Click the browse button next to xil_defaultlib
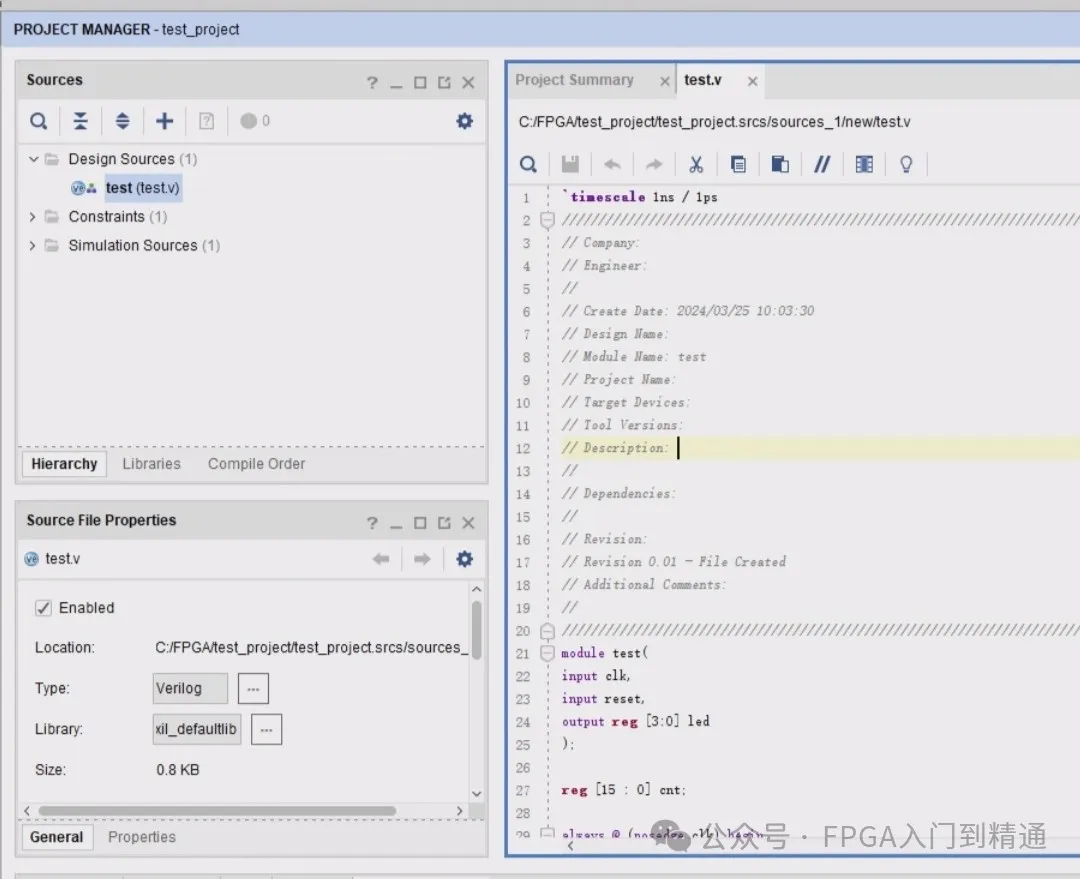The width and height of the screenshot is (1080, 879). coord(266,729)
